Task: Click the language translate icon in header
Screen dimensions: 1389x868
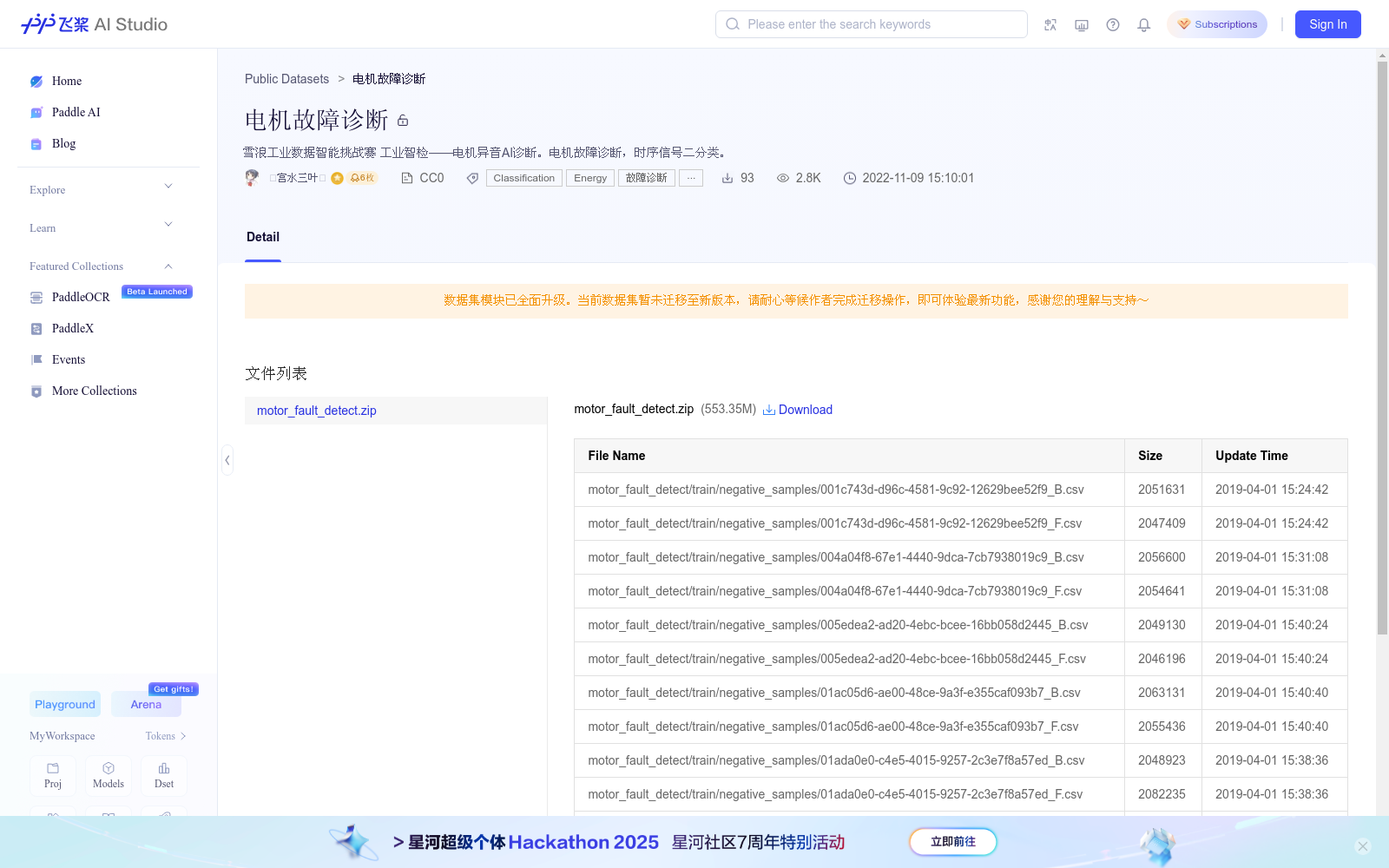Action: point(1050,24)
